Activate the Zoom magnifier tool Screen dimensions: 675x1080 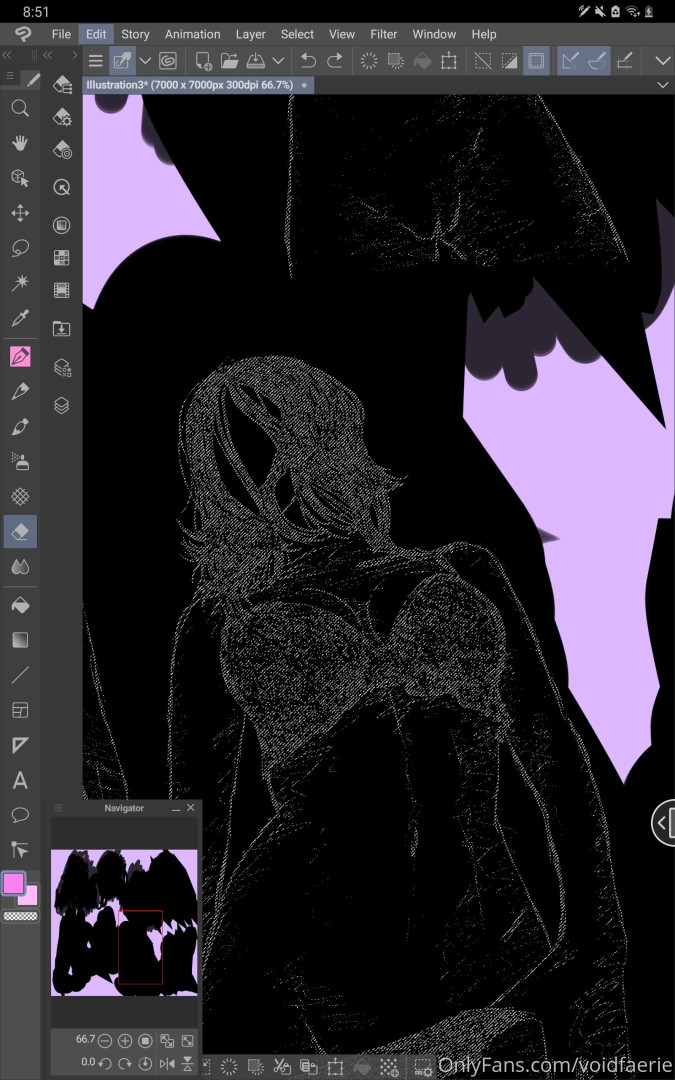pyautogui.click(x=20, y=108)
